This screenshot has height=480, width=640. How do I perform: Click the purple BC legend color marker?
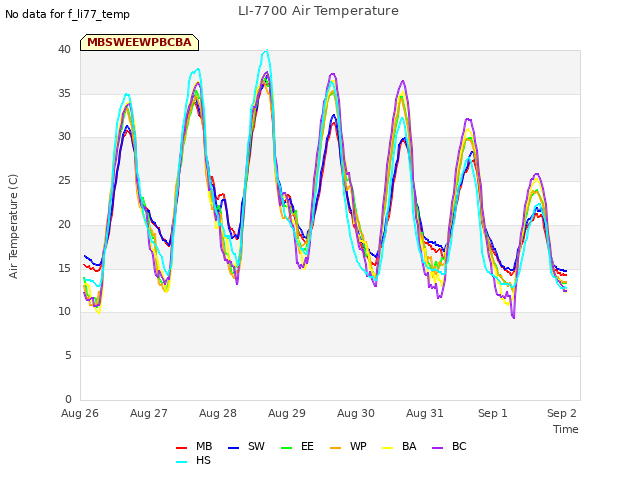point(437,448)
